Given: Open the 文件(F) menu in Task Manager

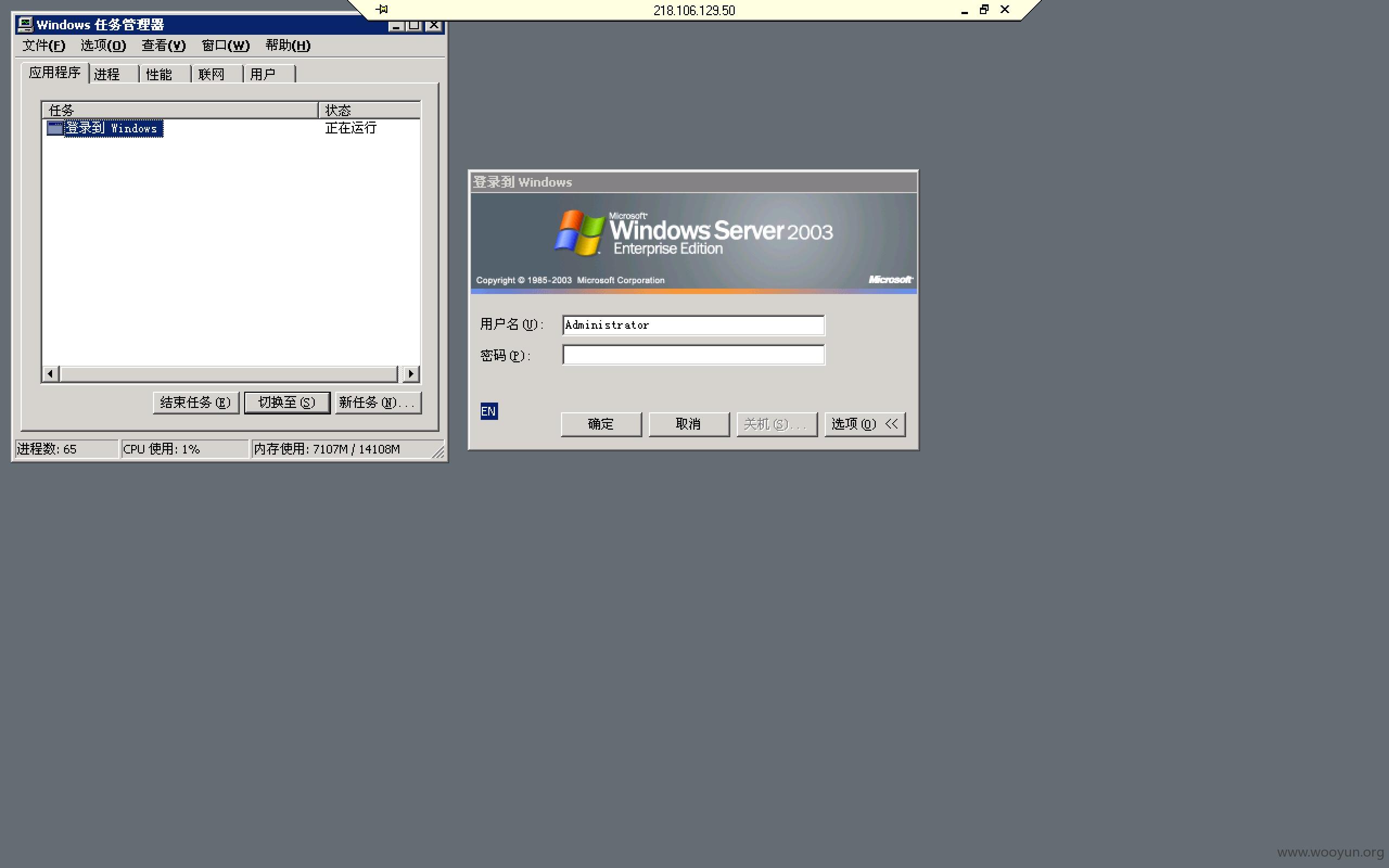Looking at the screenshot, I should tap(43, 46).
